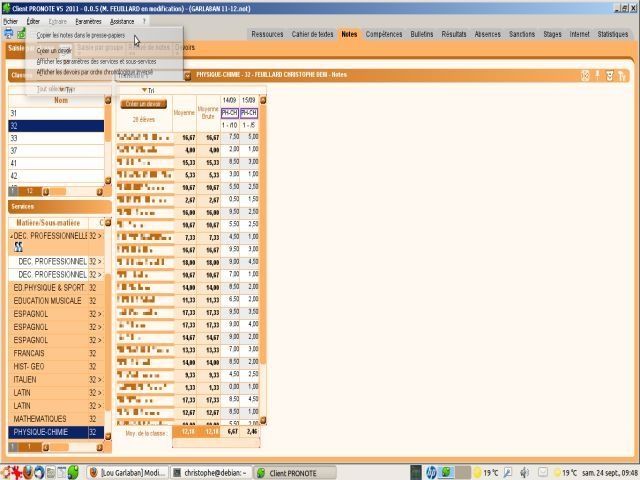Open the Paramètres menu
This screenshot has width=640, height=480.
88,21
